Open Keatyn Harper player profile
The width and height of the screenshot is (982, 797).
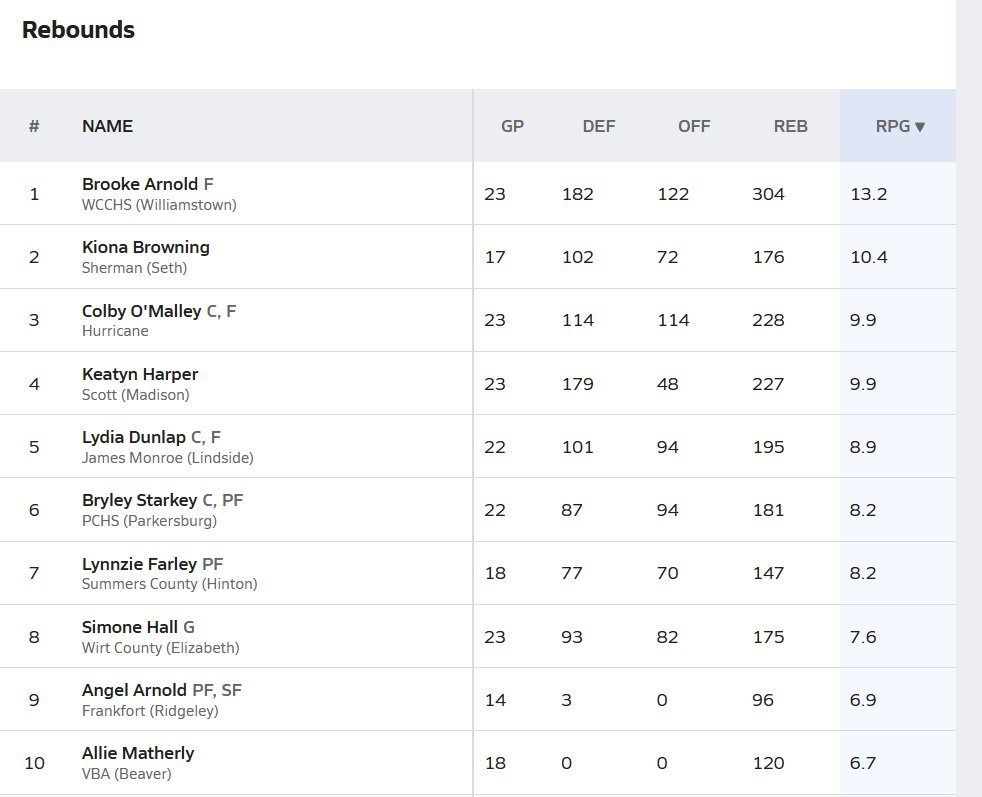[x=140, y=374]
